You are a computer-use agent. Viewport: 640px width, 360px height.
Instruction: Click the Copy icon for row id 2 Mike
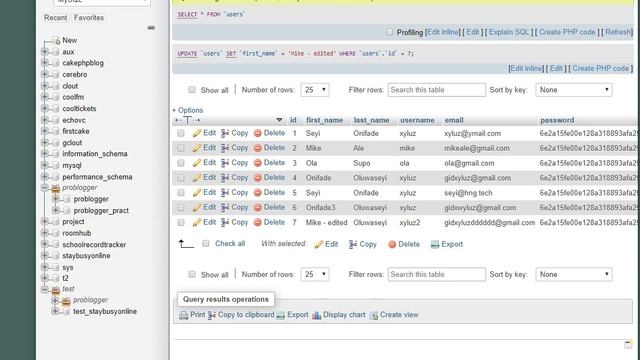[225, 148]
